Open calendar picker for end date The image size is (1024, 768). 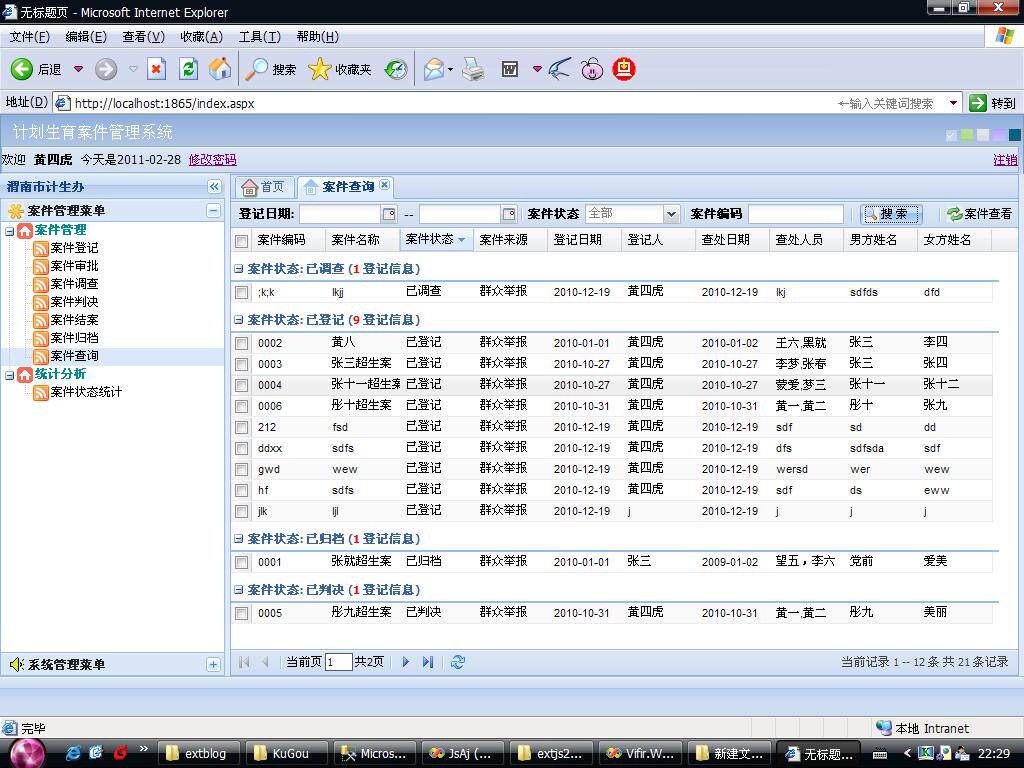[x=509, y=214]
